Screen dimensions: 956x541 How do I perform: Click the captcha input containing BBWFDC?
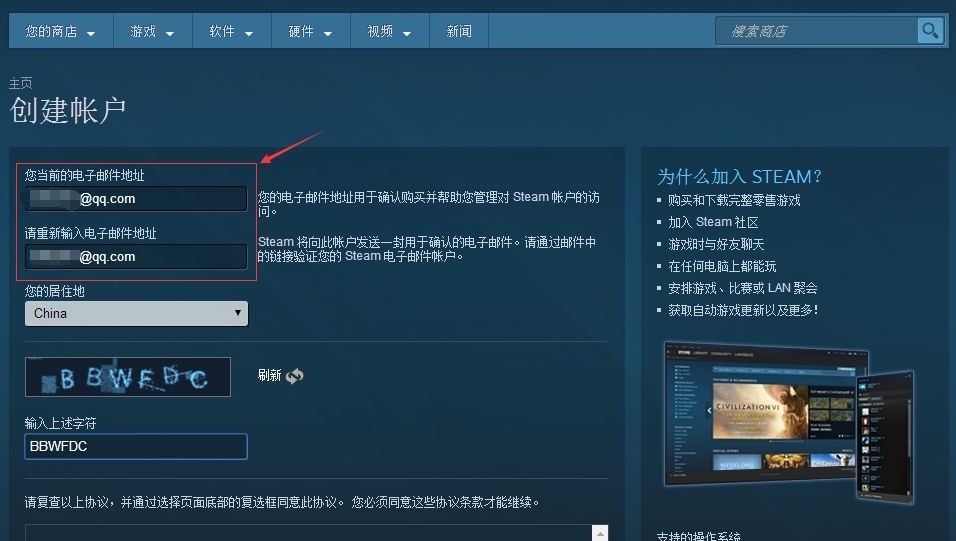click(136, 446)
